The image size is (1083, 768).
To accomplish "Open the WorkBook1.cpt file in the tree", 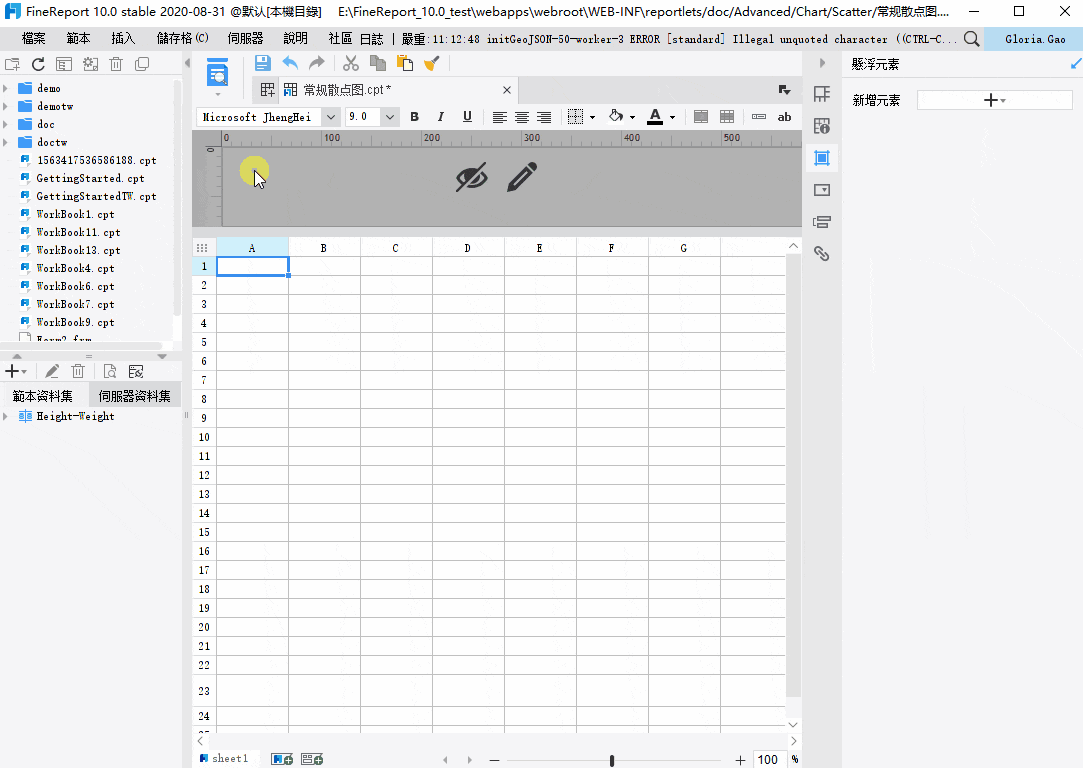I will 75,214.
